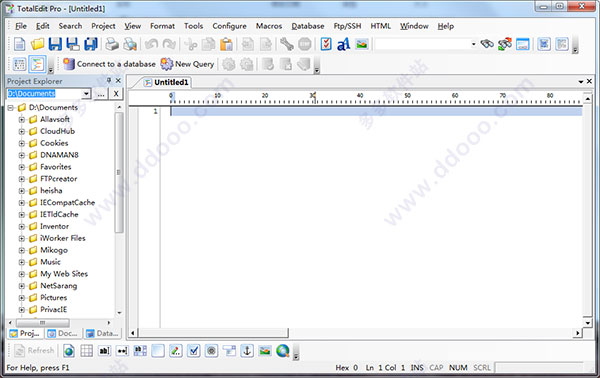Click the table grid icon in bottom toolbar
Screen dimensions: 600x378
pos(86,350)
